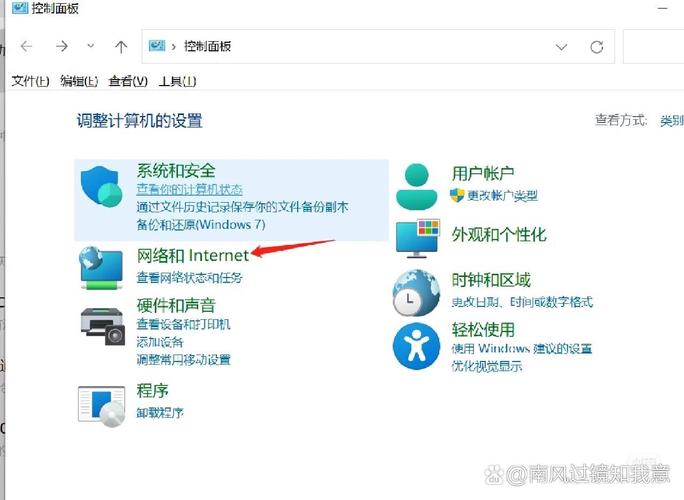Viewport: 684px width, 500px height.
Task: Open the 外观和个性化 category
Action: pyautogui.click(x=499, y=234)
